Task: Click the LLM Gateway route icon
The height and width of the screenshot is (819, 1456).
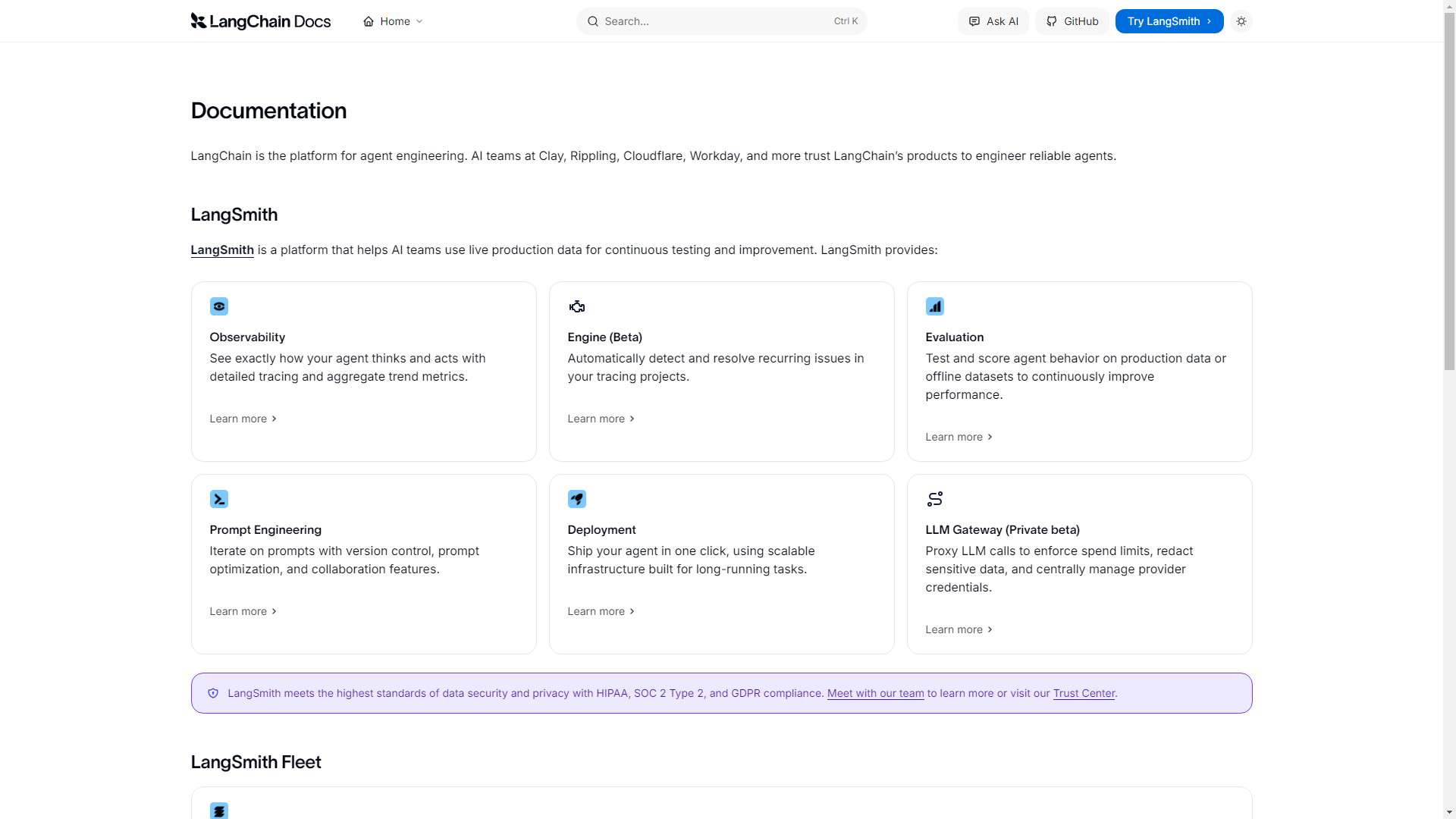Action: pyautogui.click(x=935, y=499)
